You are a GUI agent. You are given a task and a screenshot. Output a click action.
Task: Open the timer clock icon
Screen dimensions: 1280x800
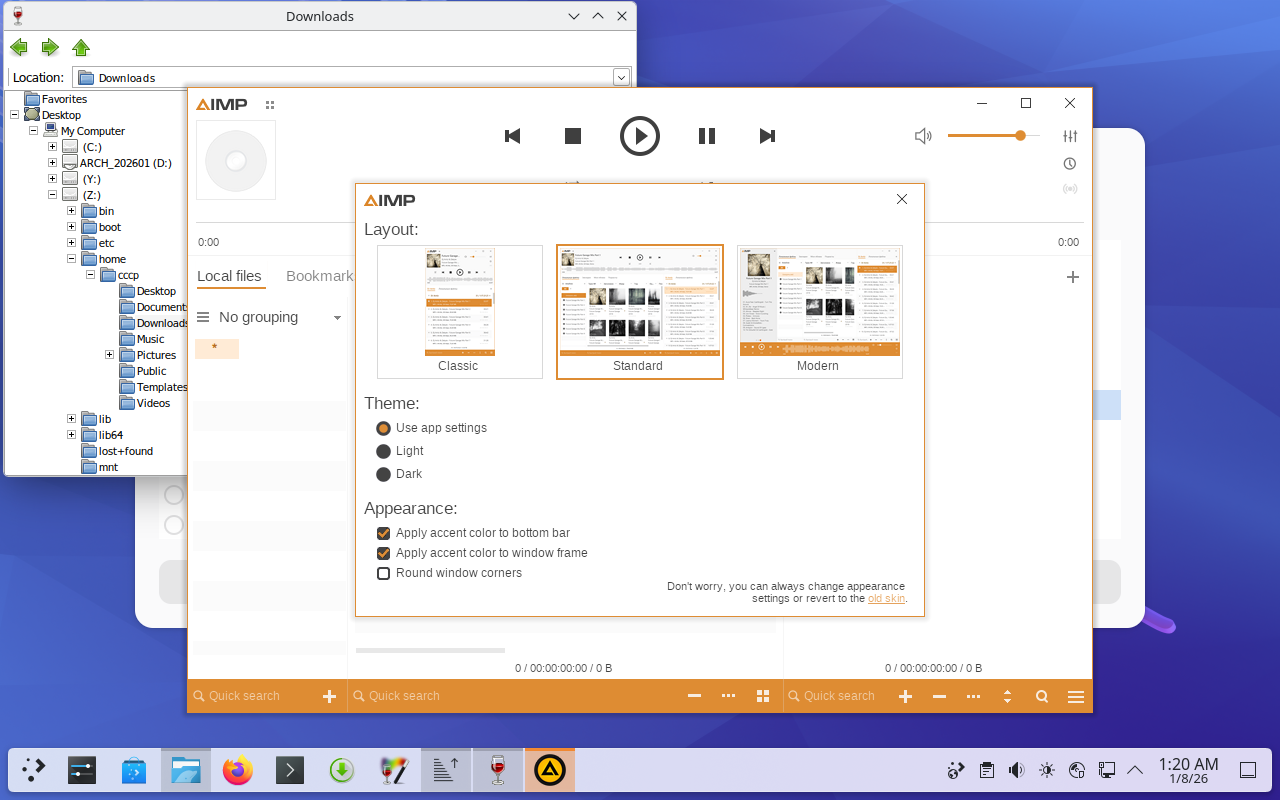pos(1070,163)
